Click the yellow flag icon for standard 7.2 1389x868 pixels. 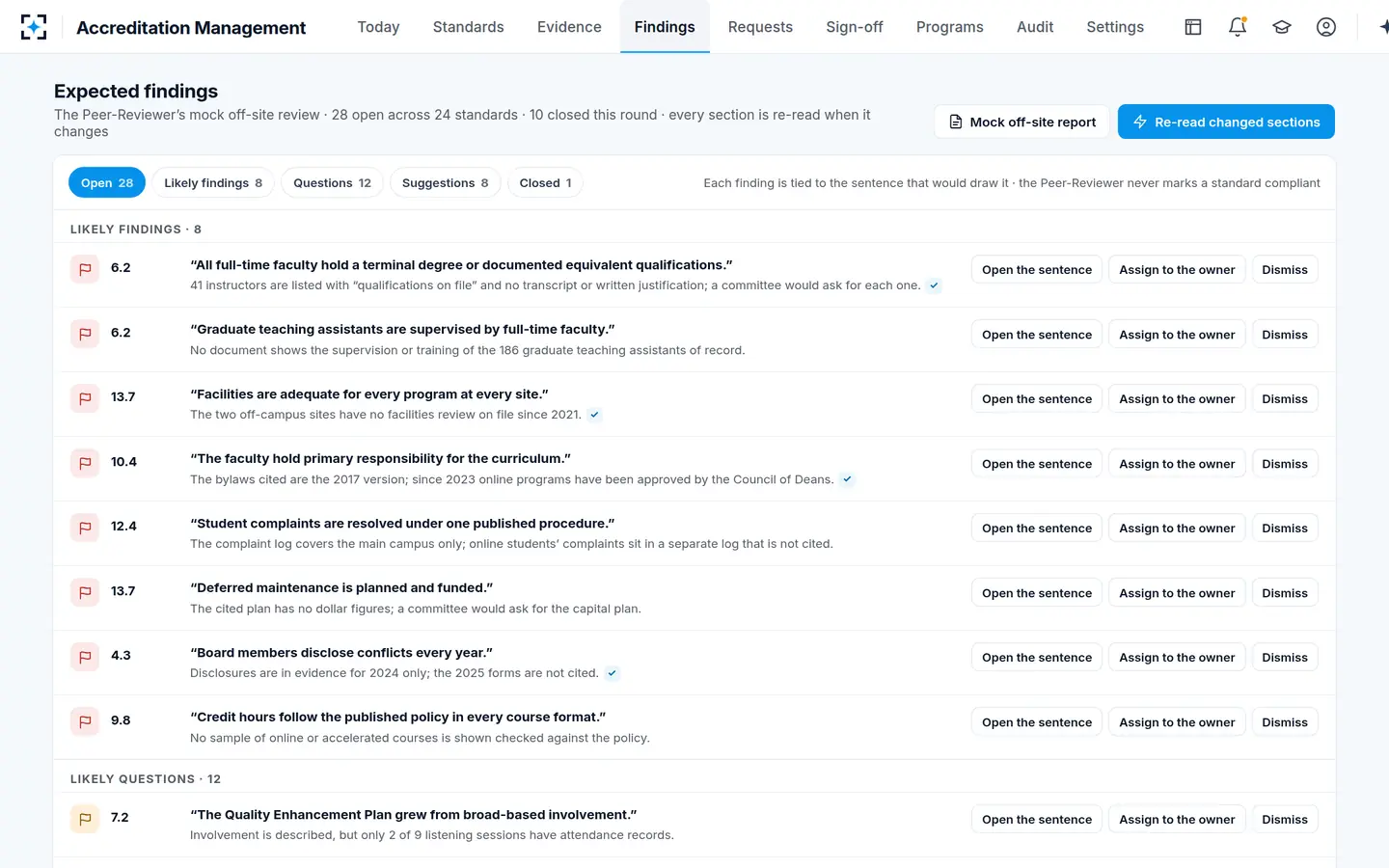pyautogui.click(x=85, y=819)
